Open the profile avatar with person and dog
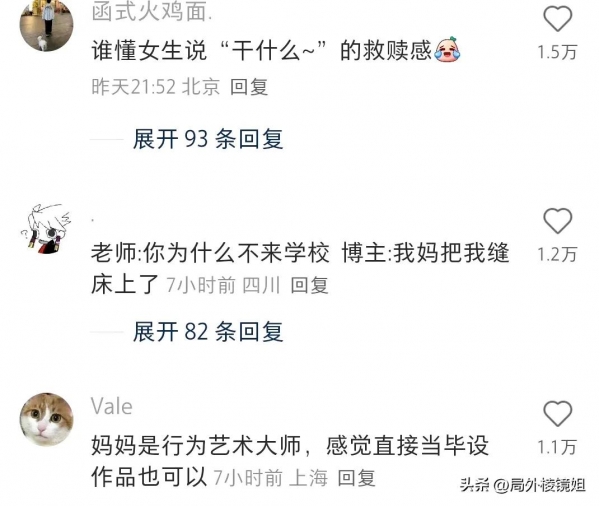 tap(46, 25)
